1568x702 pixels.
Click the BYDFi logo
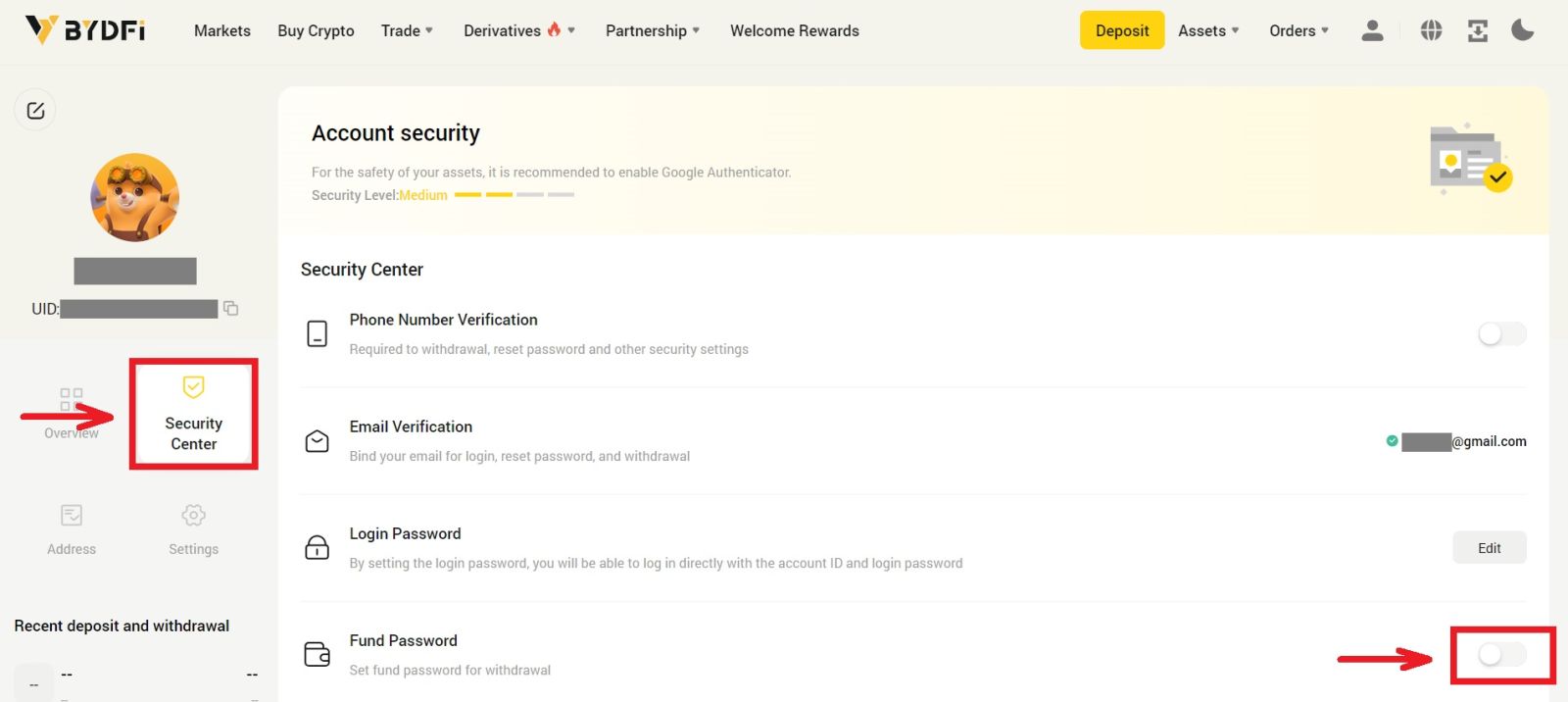coord(85,30)
